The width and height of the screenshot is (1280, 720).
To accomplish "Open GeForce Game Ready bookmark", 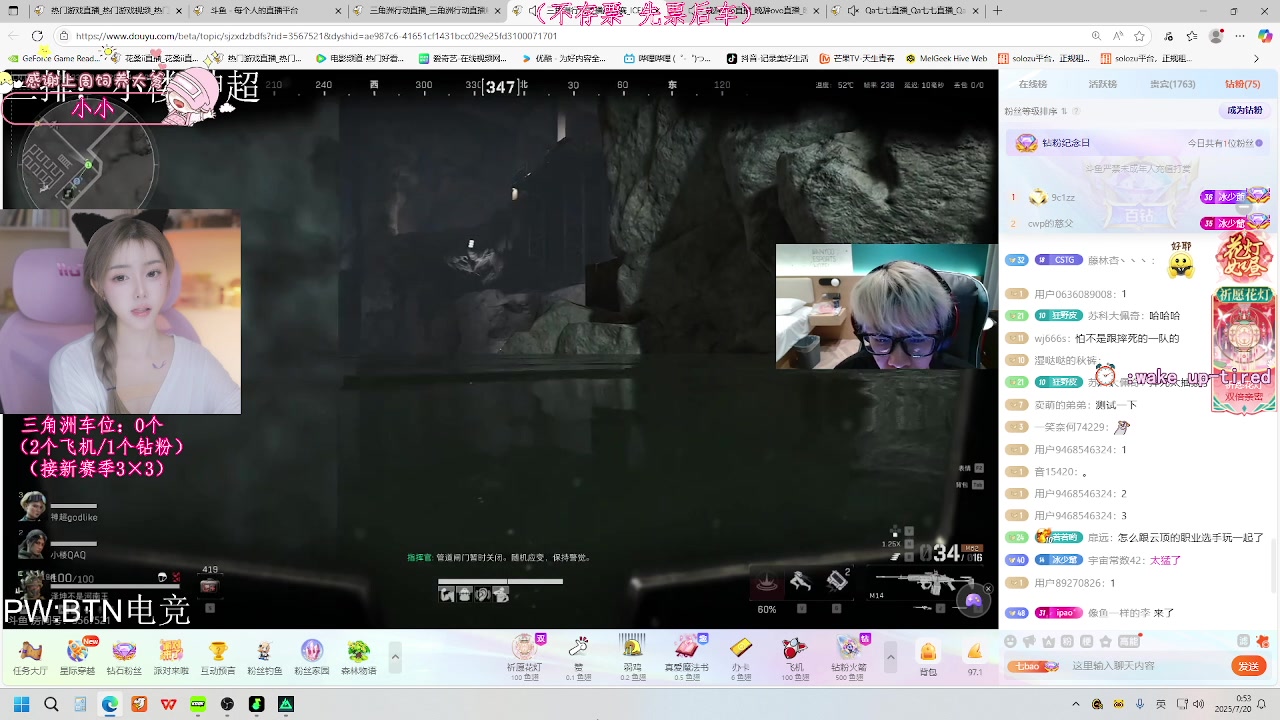I will click(x=55, y=59).
